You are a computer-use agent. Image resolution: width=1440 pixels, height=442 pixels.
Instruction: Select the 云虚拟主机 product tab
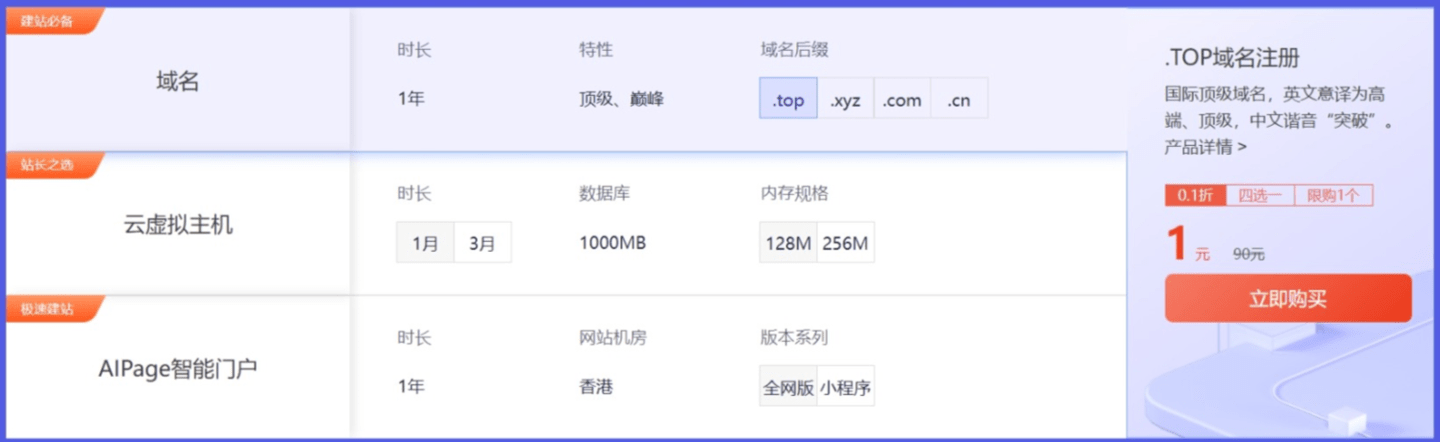point(178,225)
